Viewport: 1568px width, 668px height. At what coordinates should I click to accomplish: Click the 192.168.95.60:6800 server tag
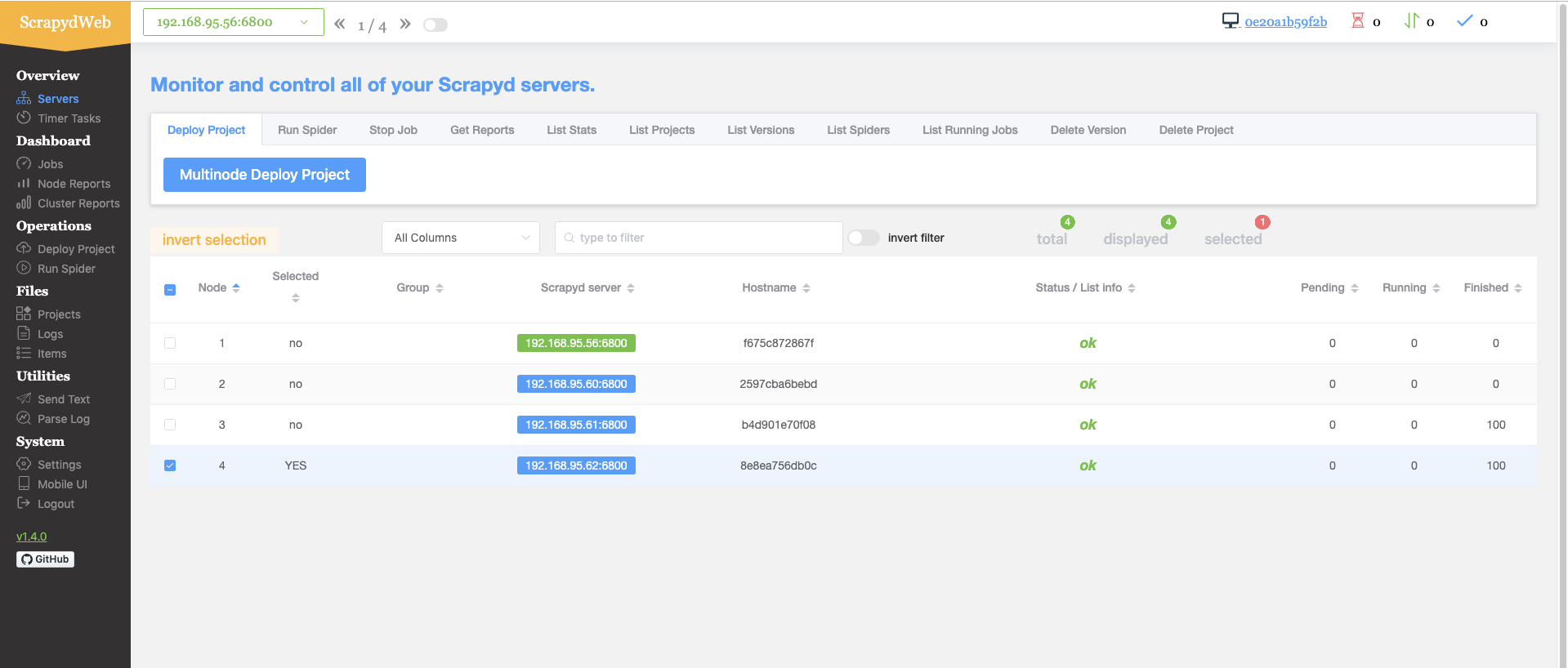[x=576, y=384]
